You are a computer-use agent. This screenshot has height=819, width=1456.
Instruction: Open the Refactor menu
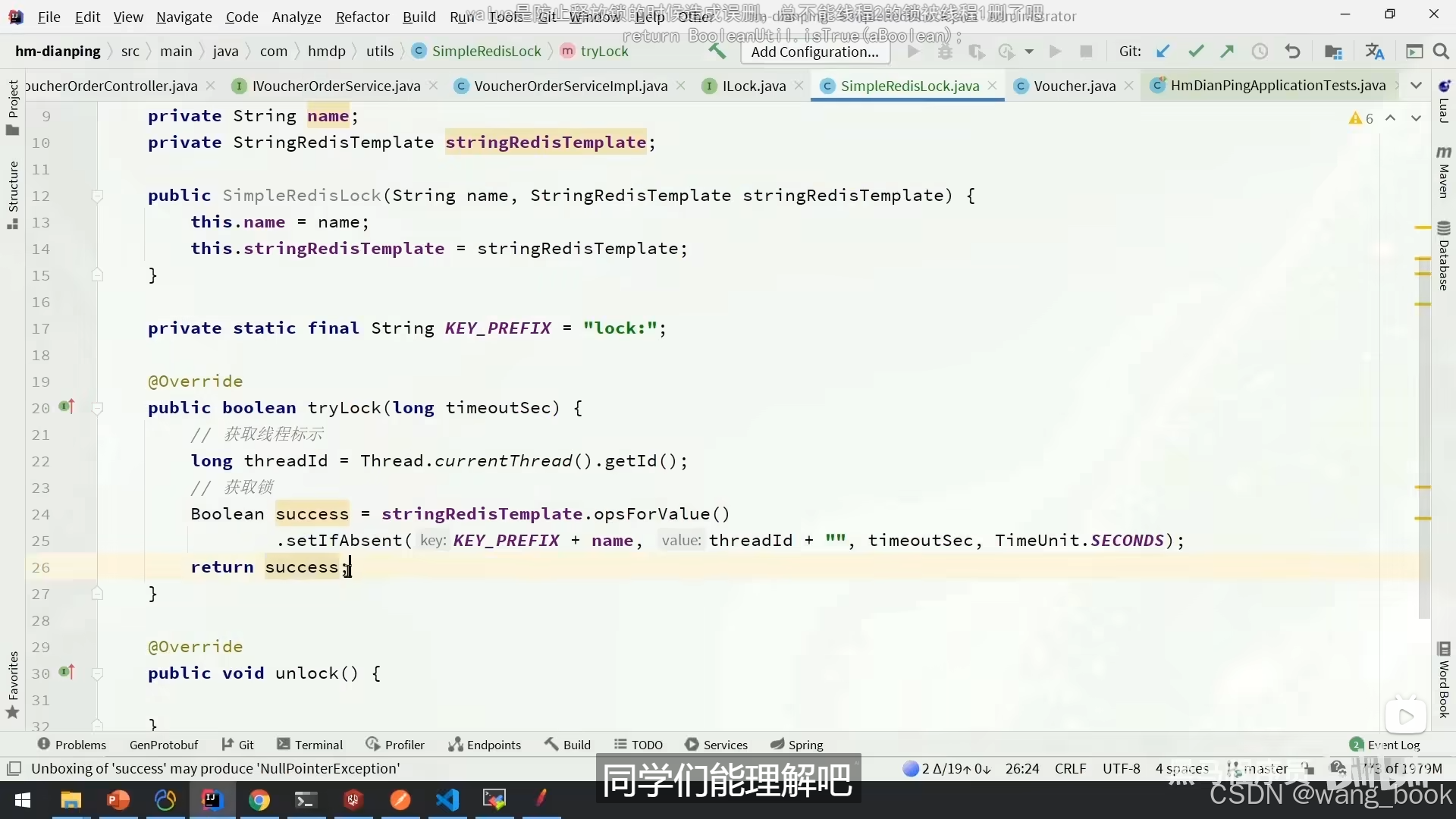coord(362,17)
